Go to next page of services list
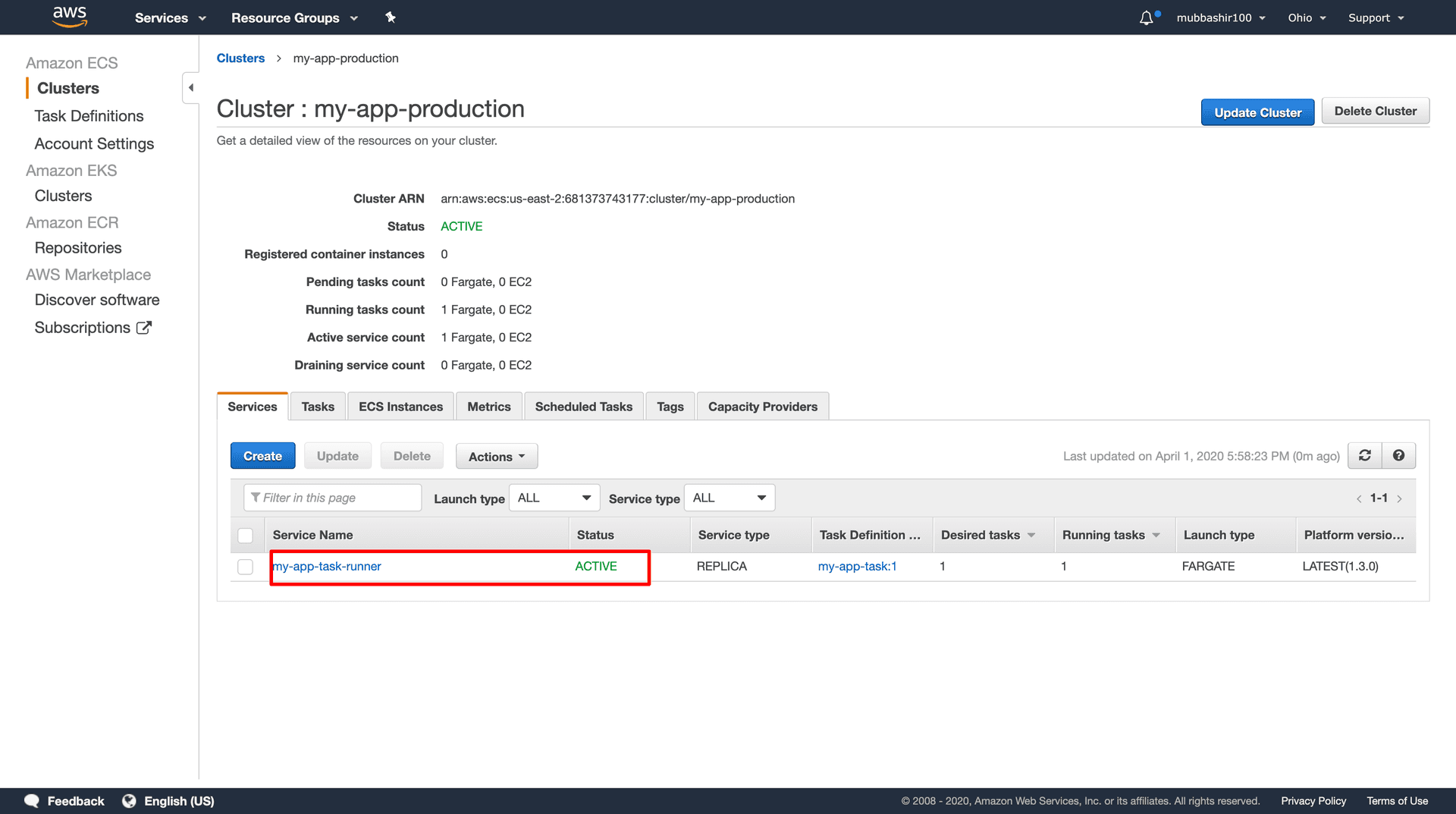1456x814 pixels. click(1400, 498)
